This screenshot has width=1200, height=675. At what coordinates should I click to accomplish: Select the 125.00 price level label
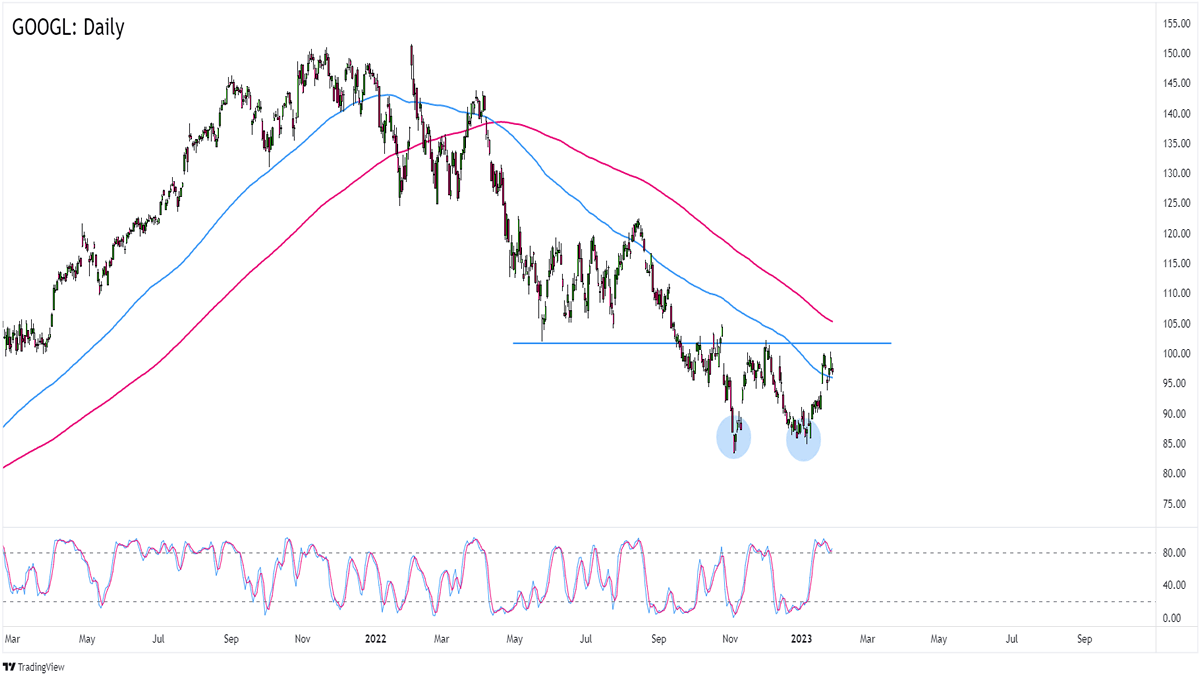click(1175, 203)
